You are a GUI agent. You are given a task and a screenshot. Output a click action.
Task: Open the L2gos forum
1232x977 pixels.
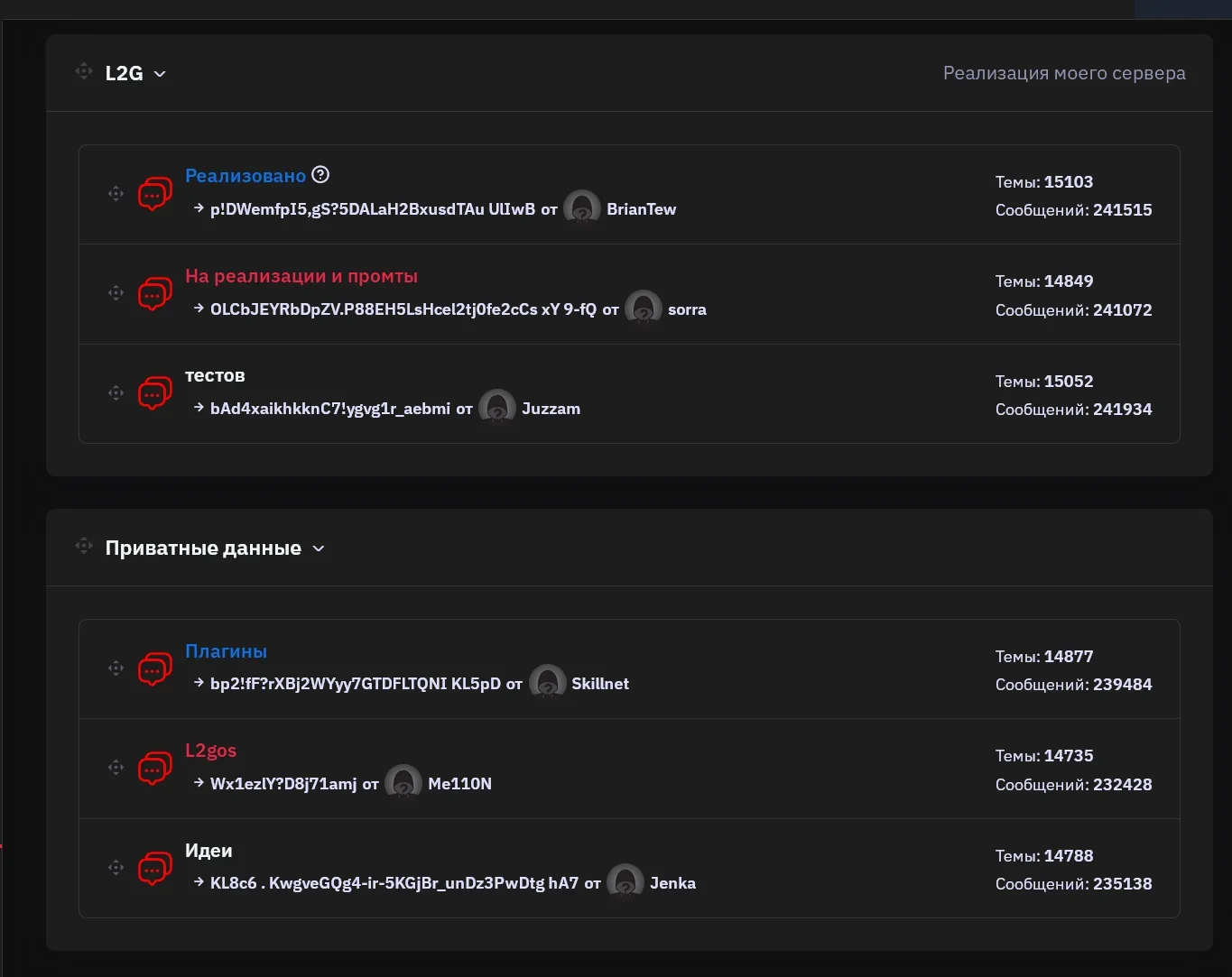tap(210, 751)
